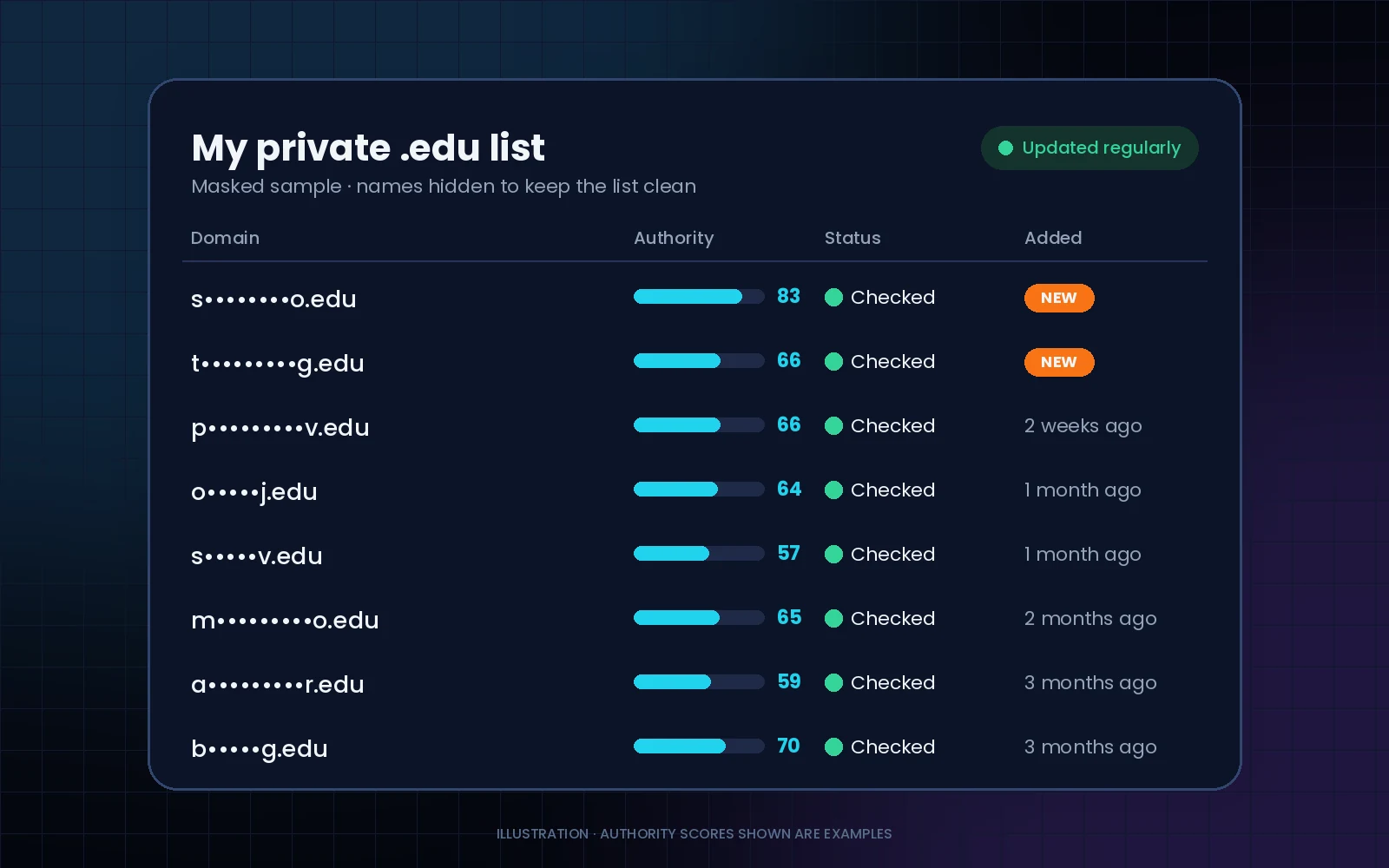Screen dimensions: 1389x868
Task: Click the authority score 64
Action: (x=789, y=490)
